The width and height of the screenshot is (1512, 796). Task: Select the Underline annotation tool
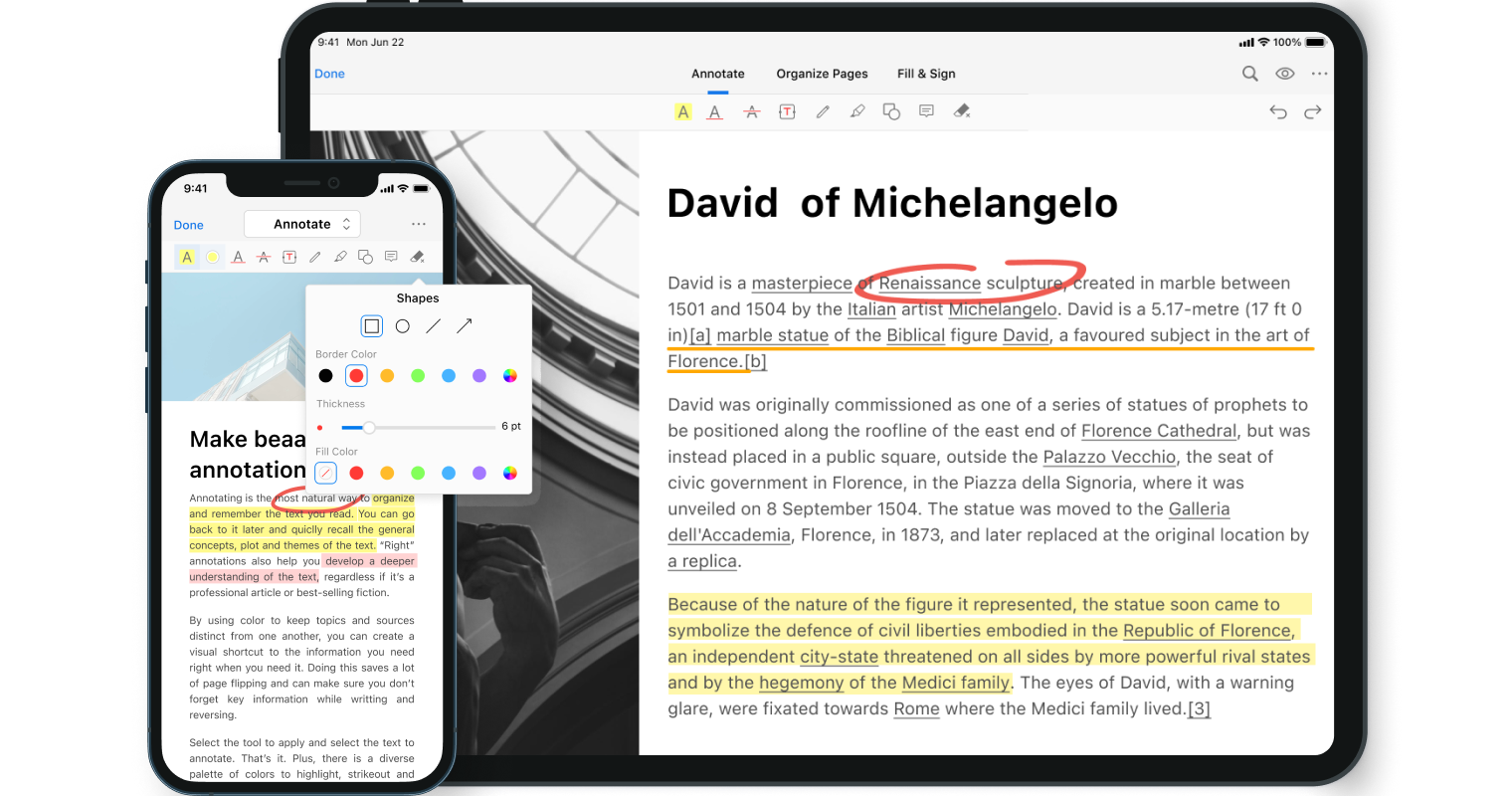(714, 111)
